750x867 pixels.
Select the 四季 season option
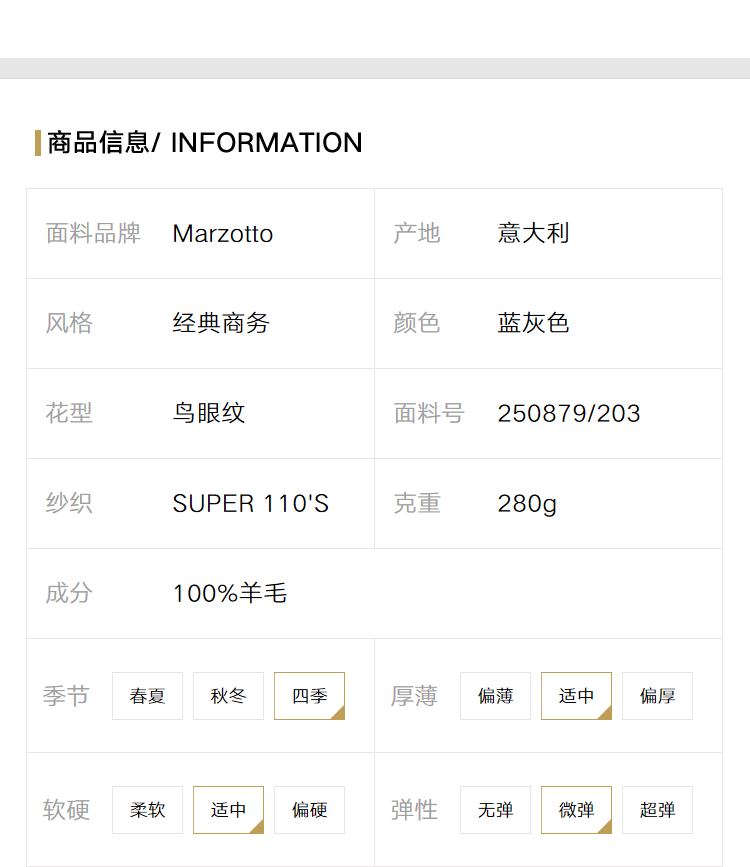click(x=309, y=696)
